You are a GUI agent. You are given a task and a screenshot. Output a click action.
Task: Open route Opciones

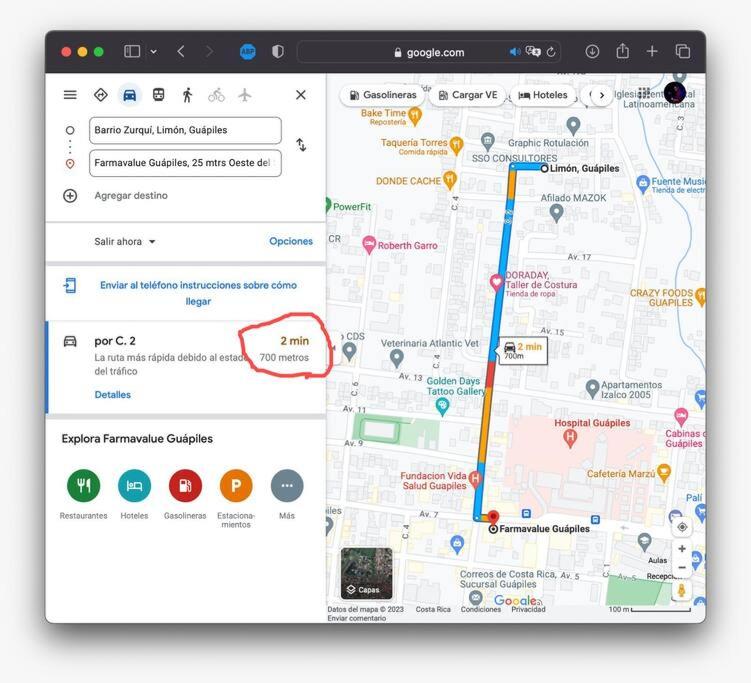[291, 241]
